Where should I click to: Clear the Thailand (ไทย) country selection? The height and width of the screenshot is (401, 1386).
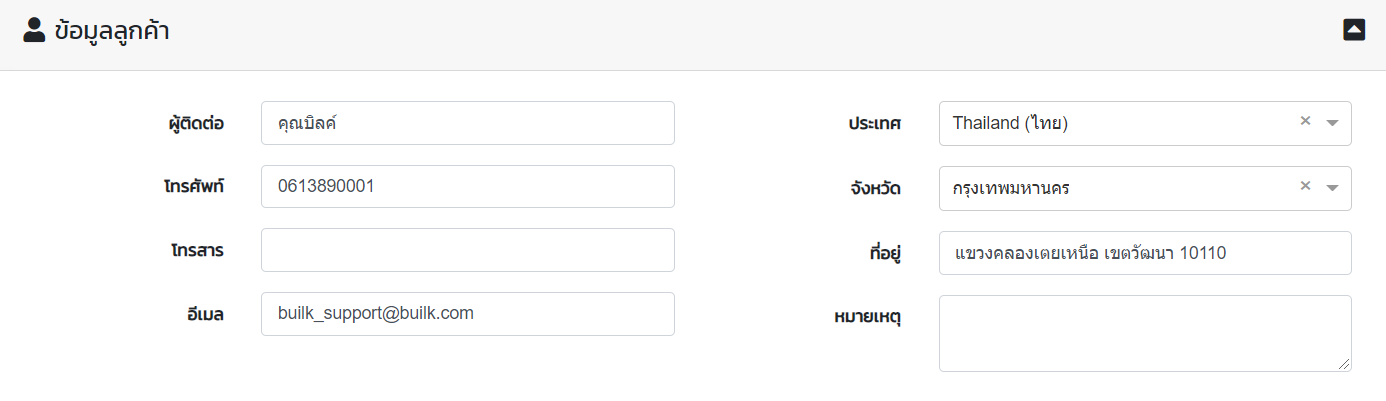click(x=1305, y=121)
